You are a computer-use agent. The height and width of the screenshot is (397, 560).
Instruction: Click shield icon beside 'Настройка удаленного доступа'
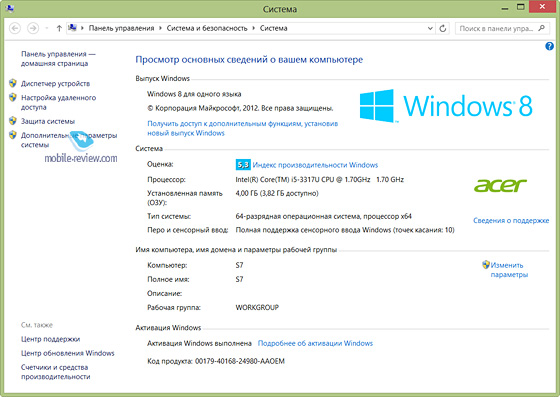13,97
